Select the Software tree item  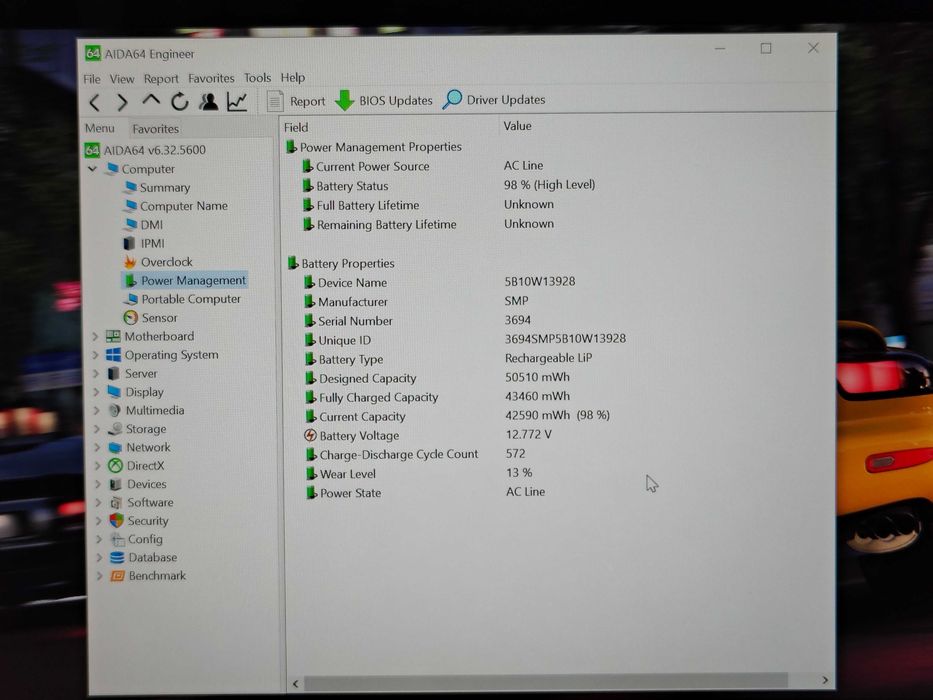[x=151, y=502]
